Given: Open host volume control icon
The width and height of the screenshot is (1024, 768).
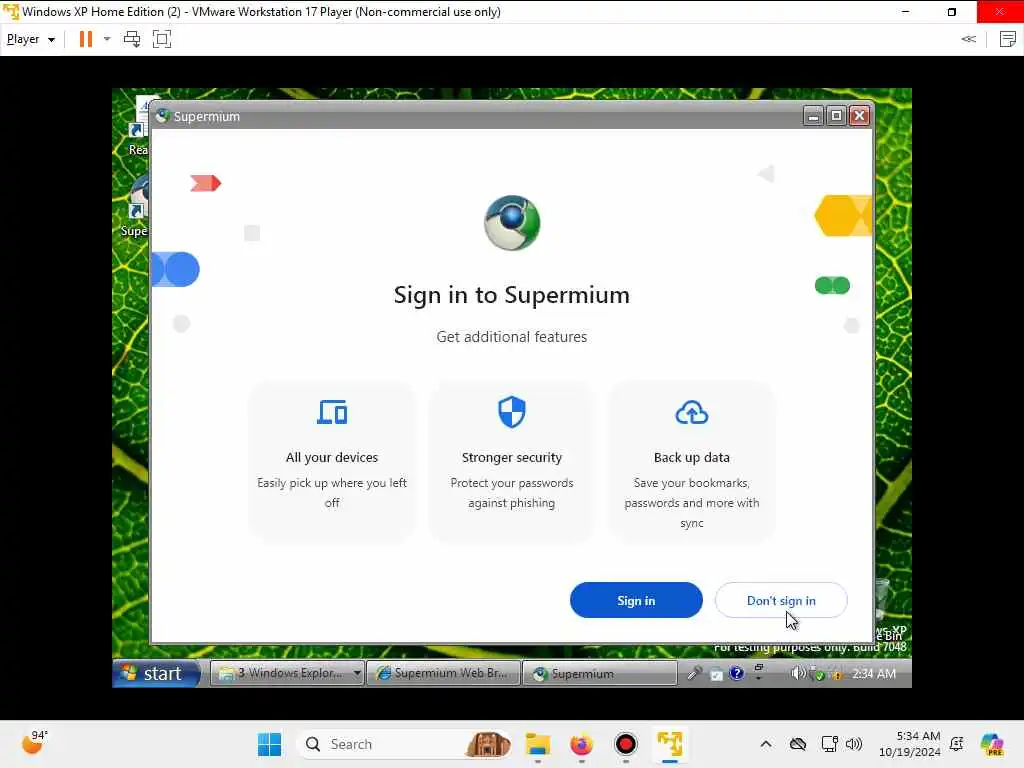Looking at the screenshot, I should coord(854,744).
